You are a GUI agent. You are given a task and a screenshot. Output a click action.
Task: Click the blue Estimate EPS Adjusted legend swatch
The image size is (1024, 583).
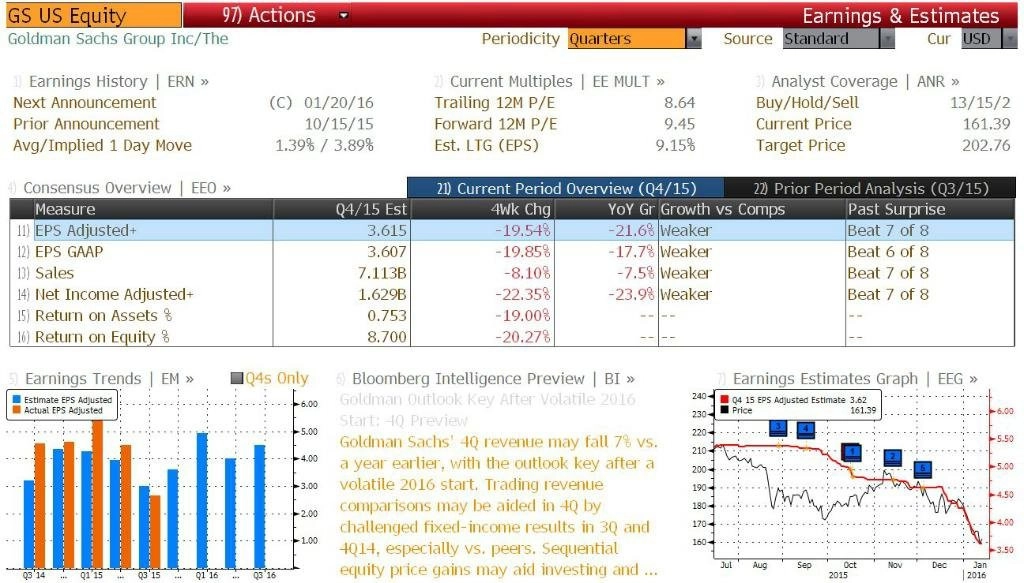coord(16,400)
